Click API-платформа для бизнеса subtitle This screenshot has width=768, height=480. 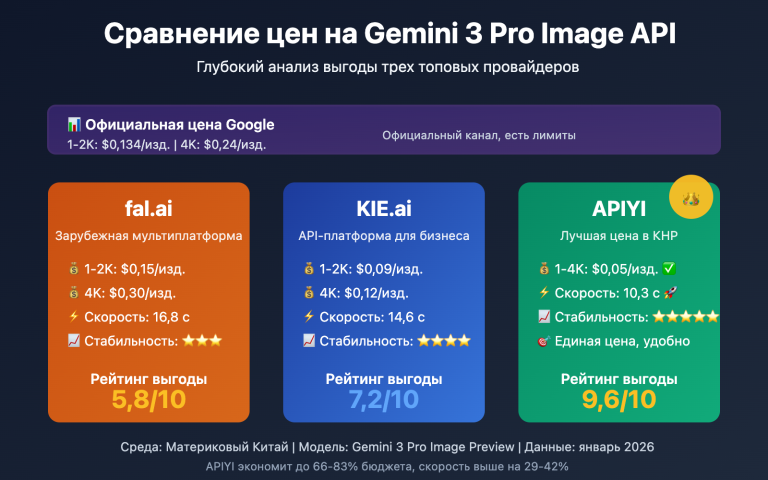click(384, 236)
